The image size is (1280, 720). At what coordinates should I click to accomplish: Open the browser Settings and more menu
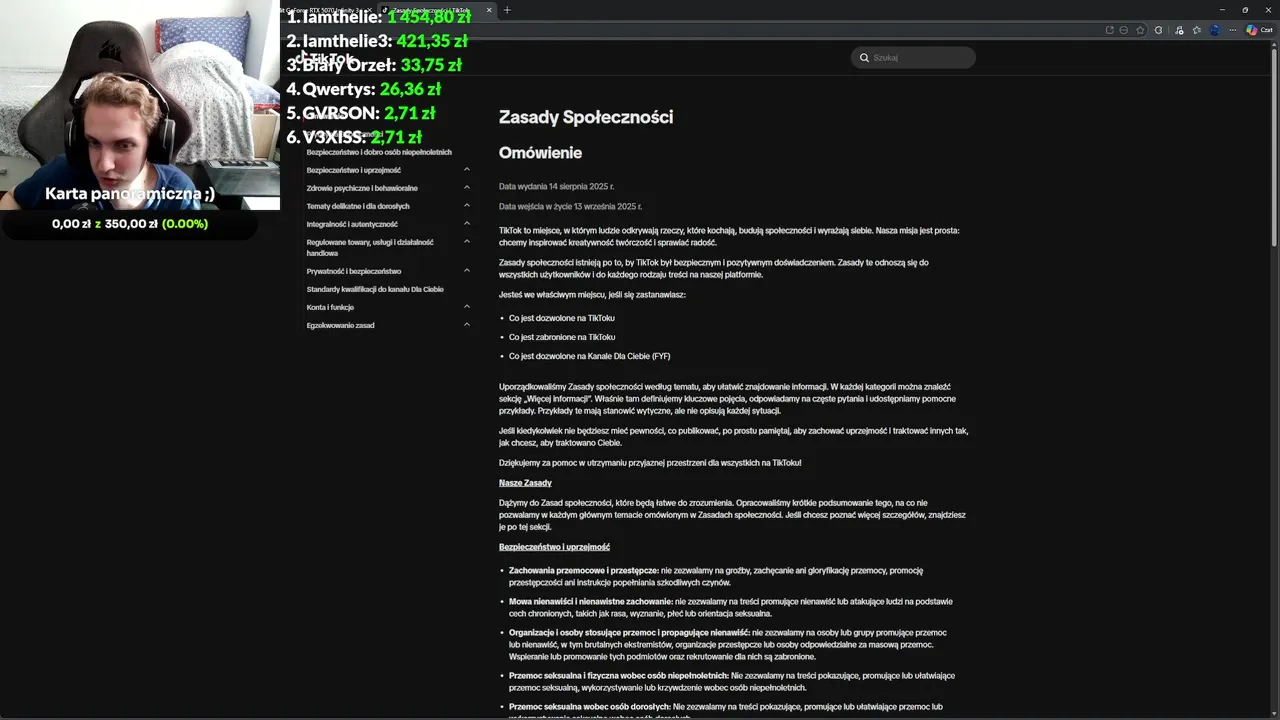tap(1233, 30)
